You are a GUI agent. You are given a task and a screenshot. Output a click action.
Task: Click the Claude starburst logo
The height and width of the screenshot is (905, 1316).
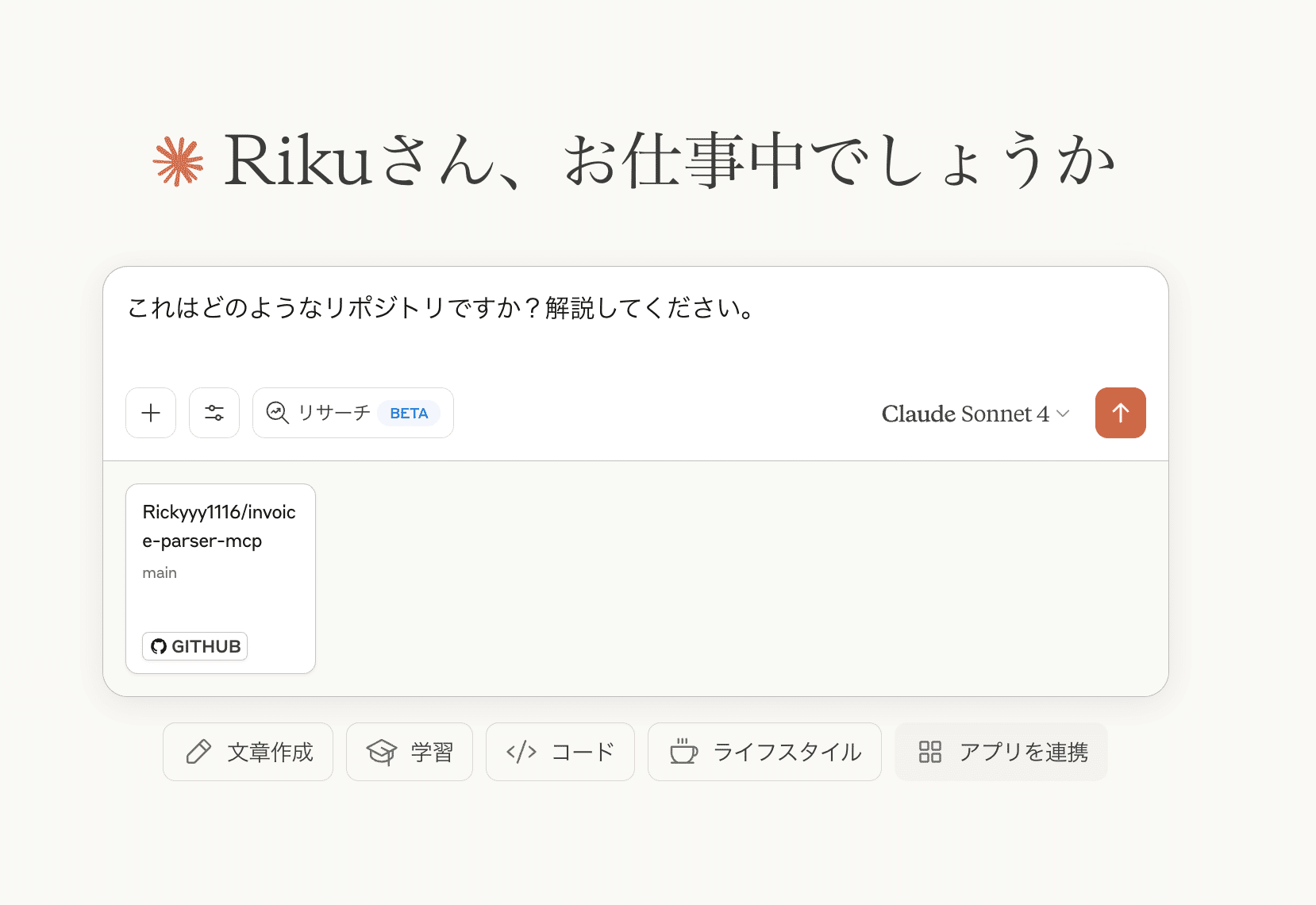point(179,162)
